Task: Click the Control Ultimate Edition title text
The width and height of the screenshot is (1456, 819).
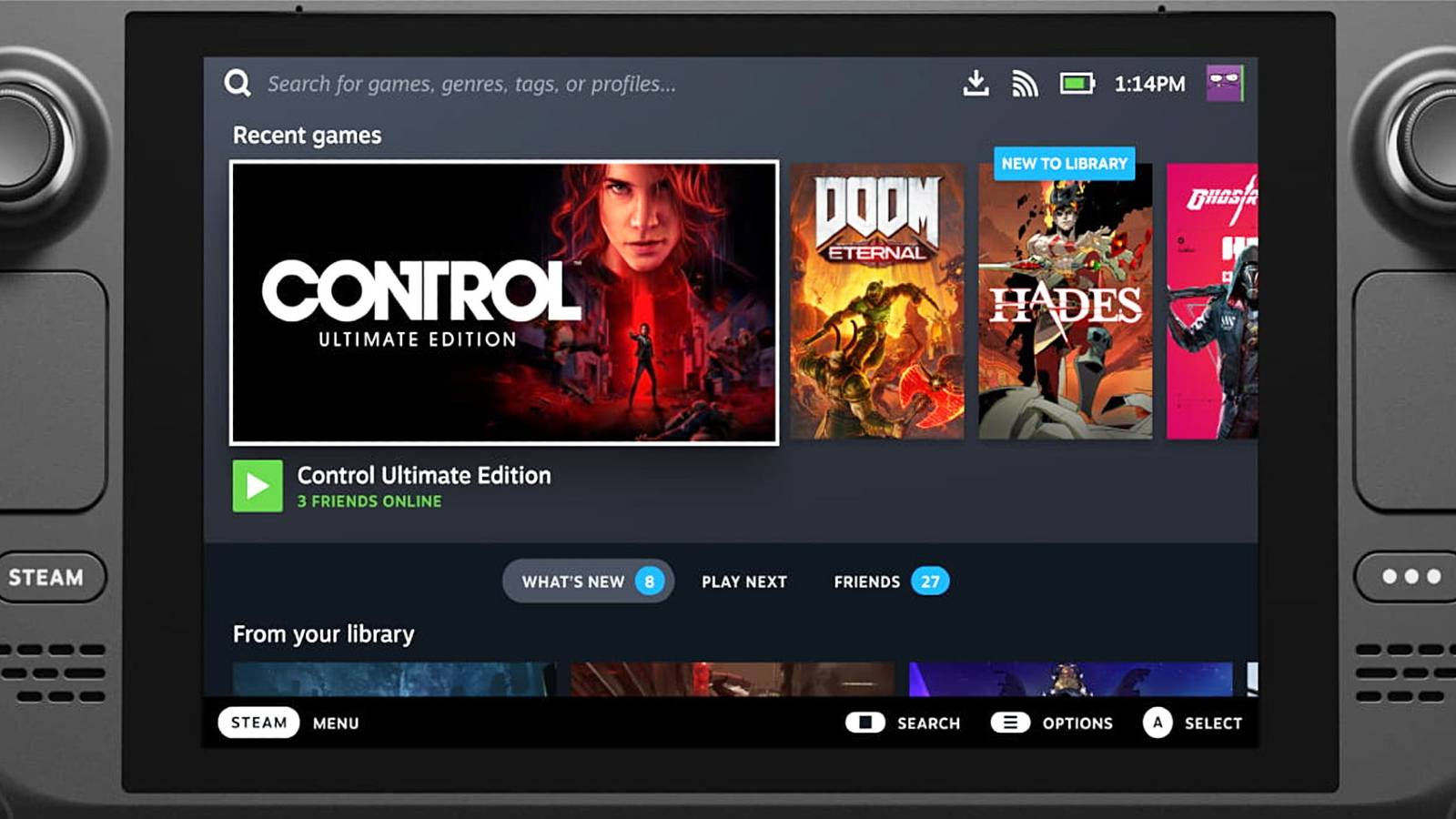Action: [422, 475]
